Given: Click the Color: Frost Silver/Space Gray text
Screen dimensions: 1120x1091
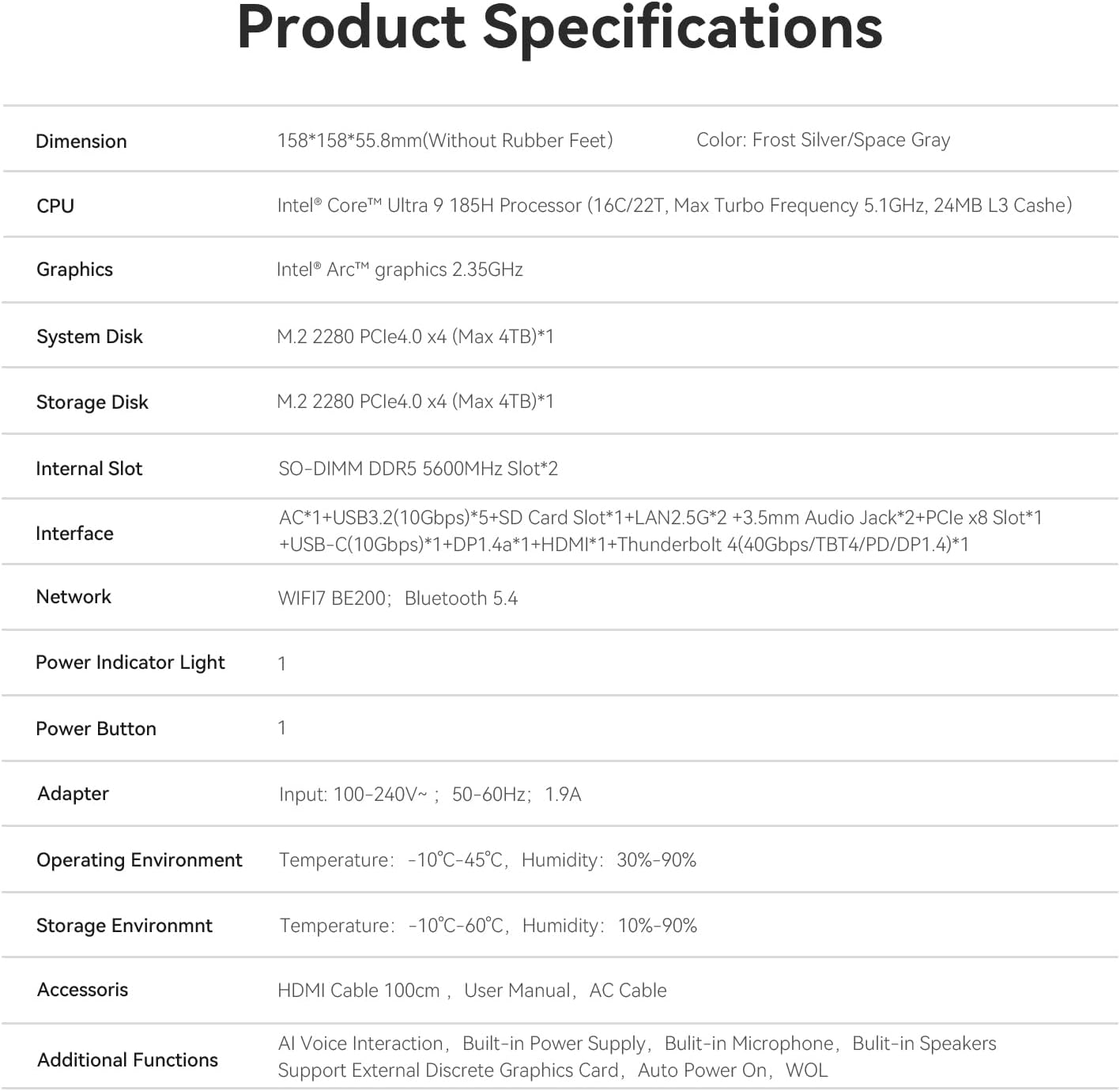Looking at the screenshot, I should pyautogui.click(x=823, y=141).
